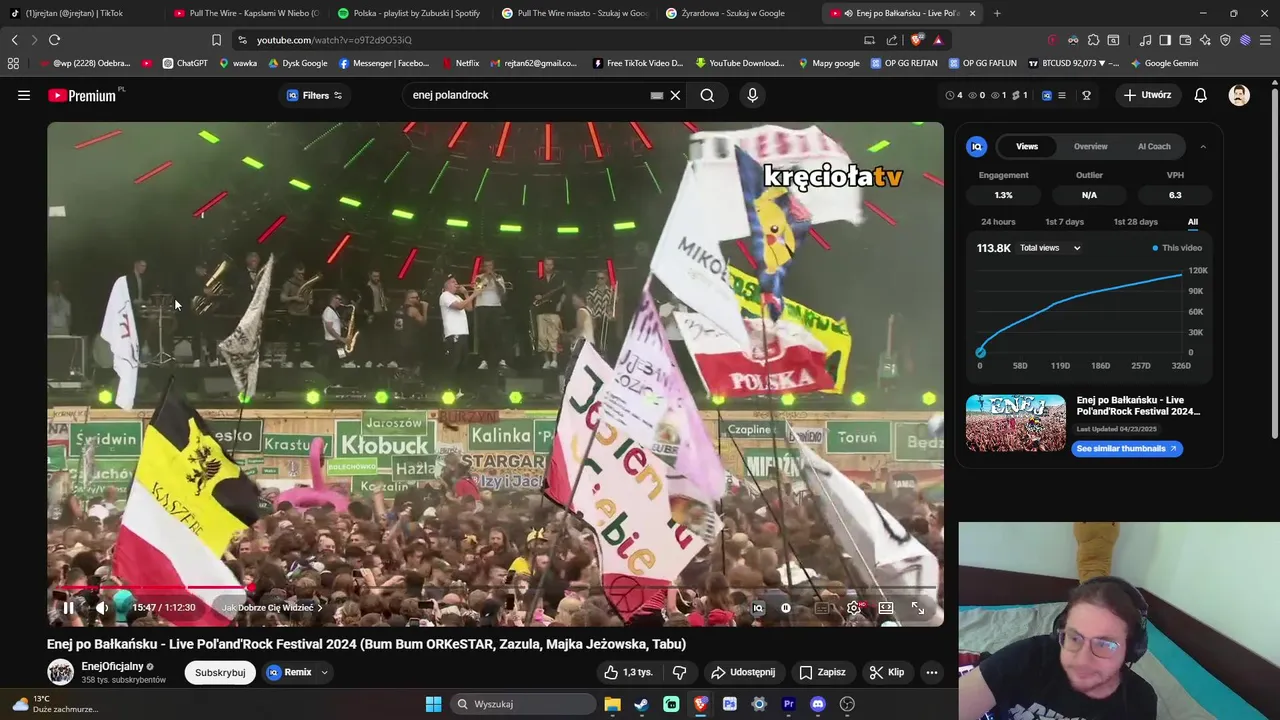Open Discord from the taskbar
Screen dimensions: 1280x720
pyautogui.click(x=818, y=704)
